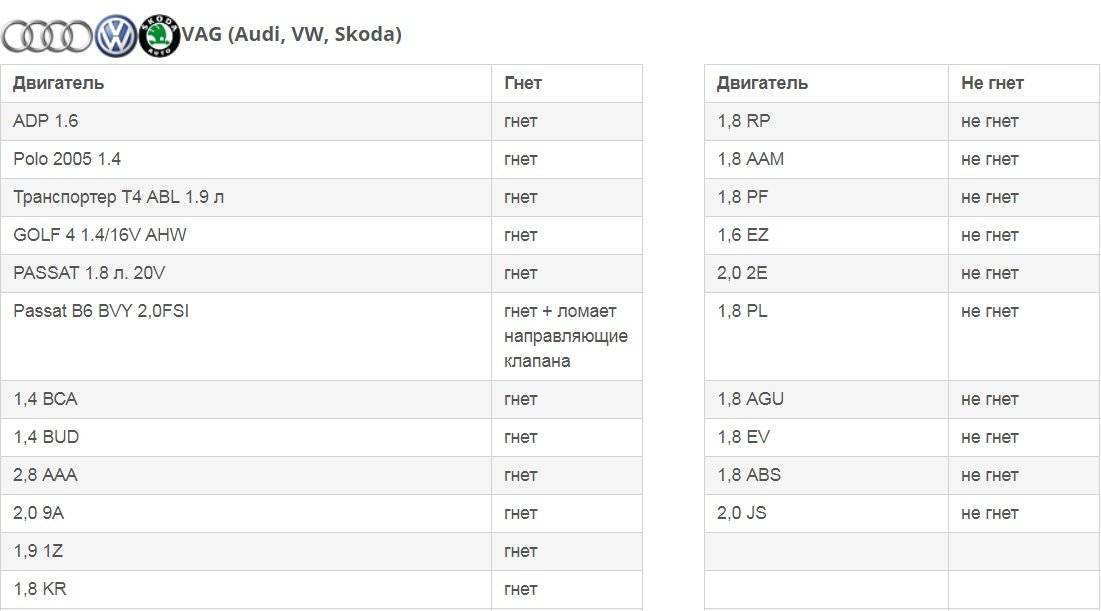Click the green Skoda logo
1101x611 pixels.
[x=159, y=36]
